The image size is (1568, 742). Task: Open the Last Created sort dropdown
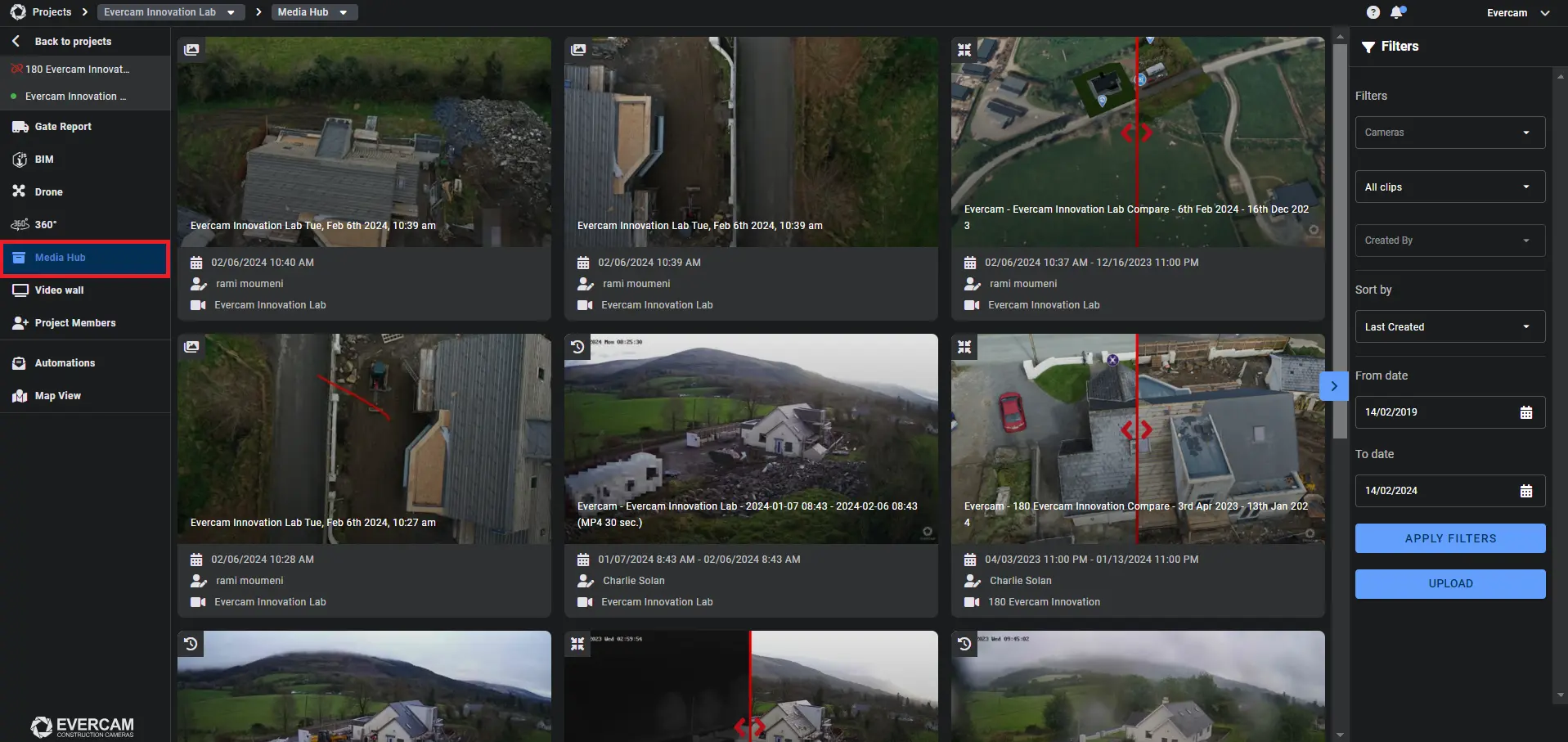click(1449, 327)
